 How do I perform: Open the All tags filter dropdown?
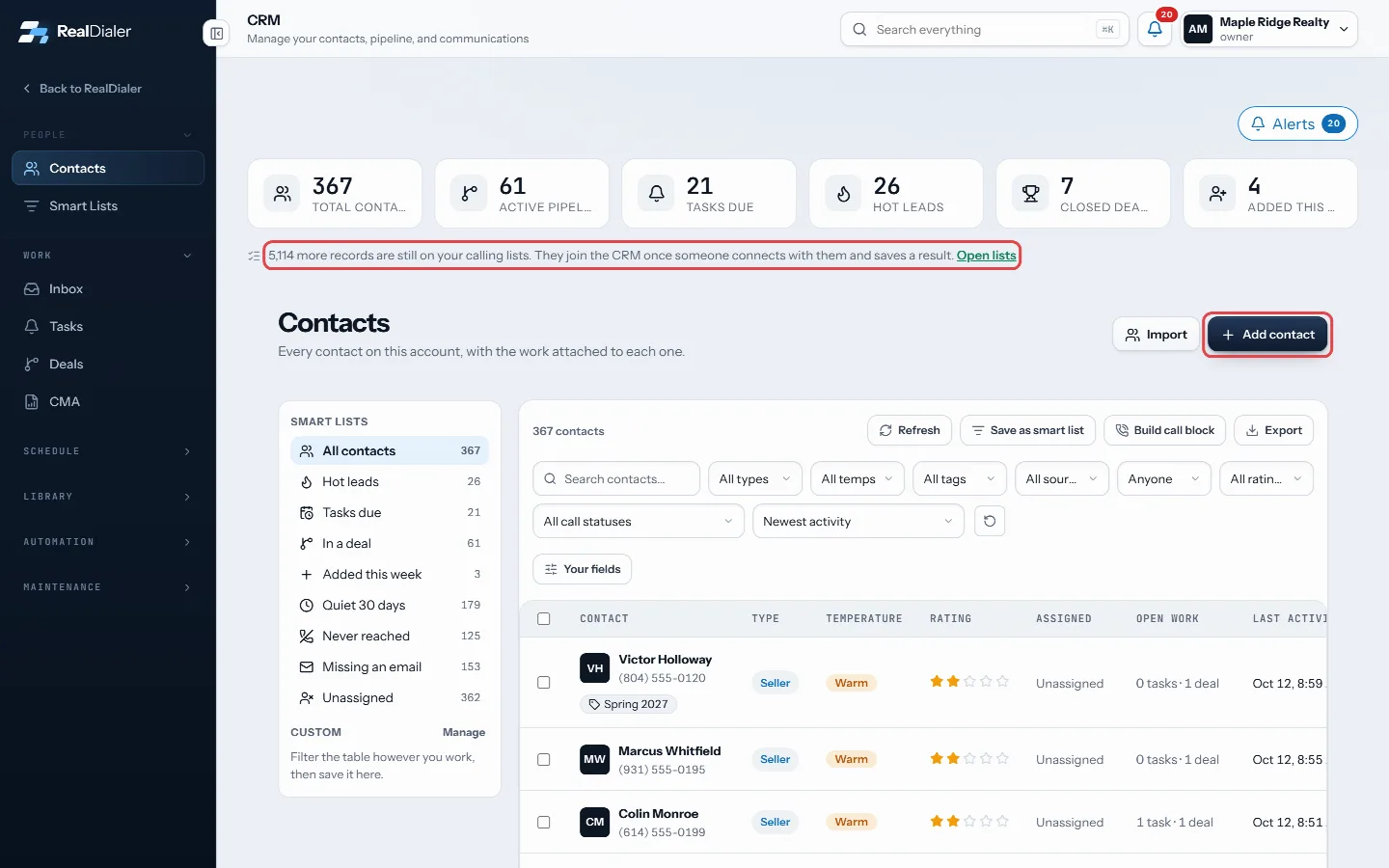(959, 478)
